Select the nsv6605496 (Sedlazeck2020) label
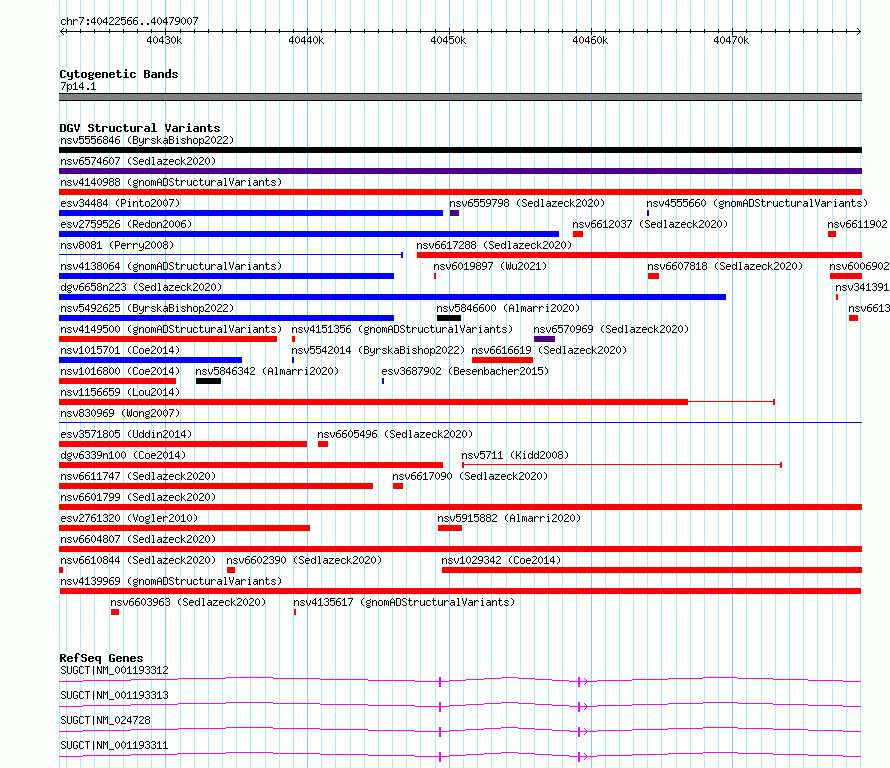The width and height of the screenshot is (890, 768). pos(394,434)
